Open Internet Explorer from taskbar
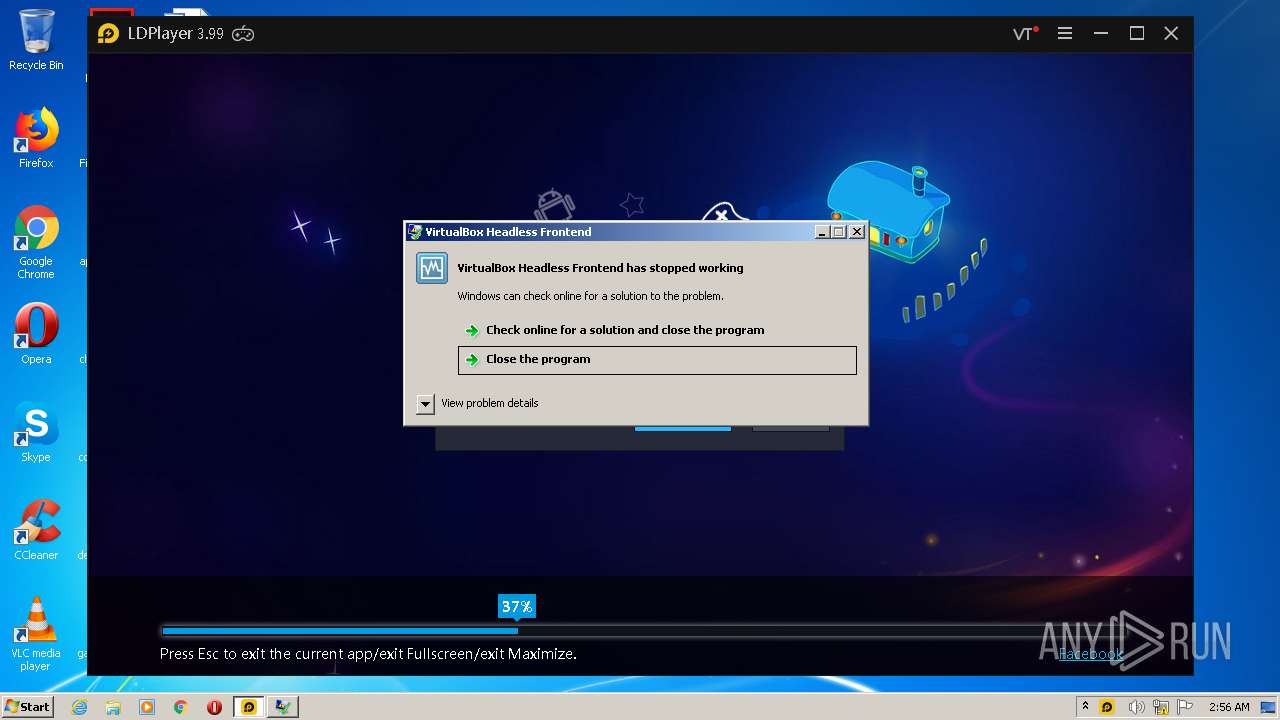 79,707
